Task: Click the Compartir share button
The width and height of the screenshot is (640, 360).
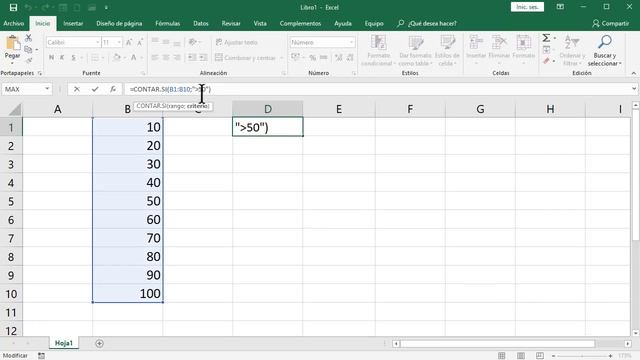Action: coord(611,23)
